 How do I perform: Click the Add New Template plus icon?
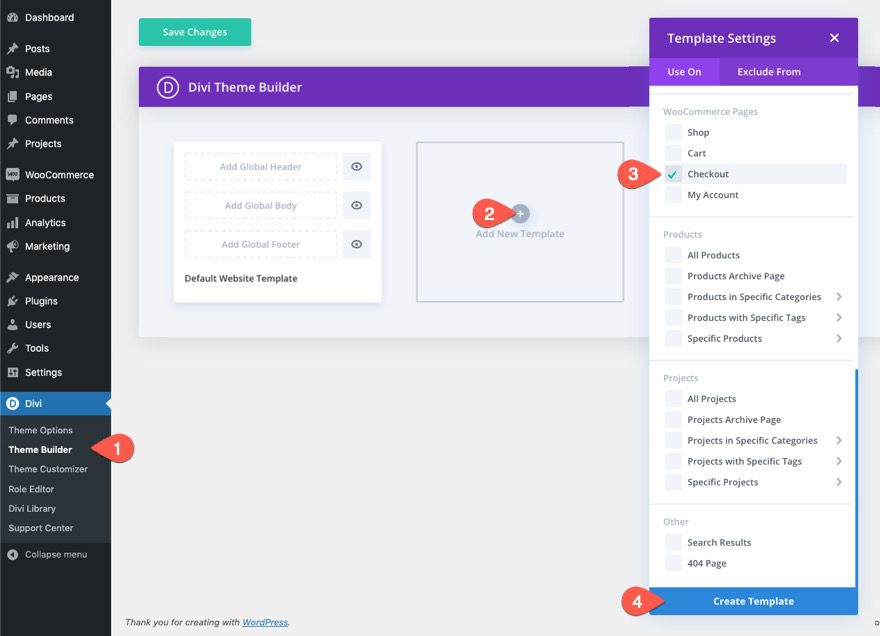(519, 213)
